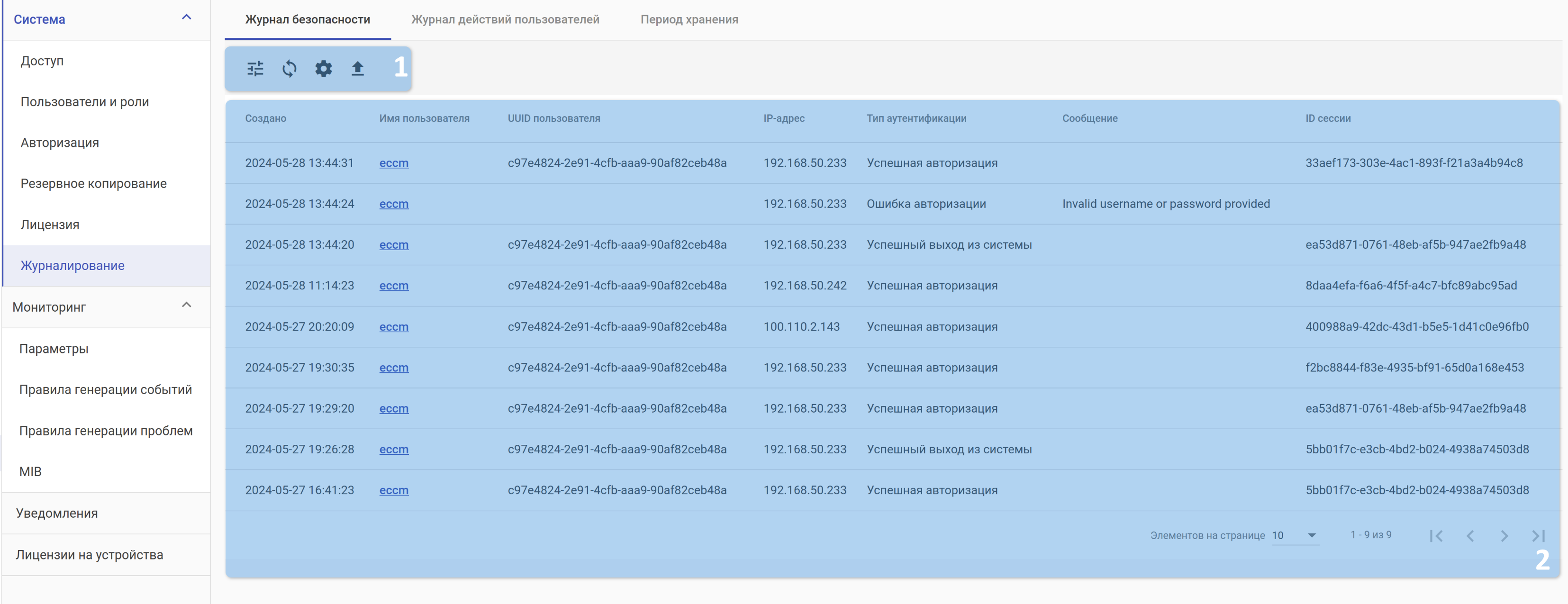Viewport: 1568px width, 604px height.
Task: Sort by Создано column header
Action: coord(265,118)
